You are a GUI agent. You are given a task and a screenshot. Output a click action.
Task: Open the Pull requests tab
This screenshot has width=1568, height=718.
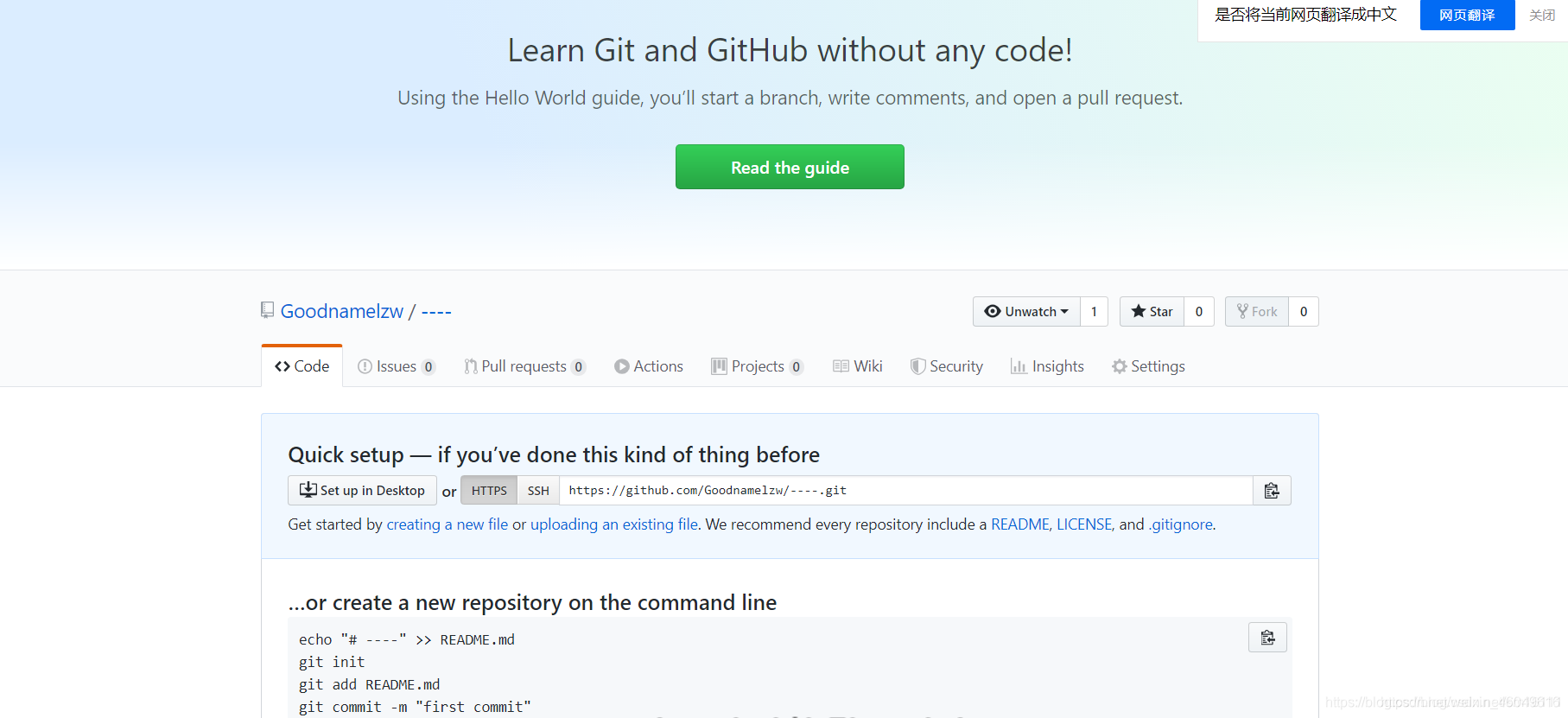(x=524, y=366)
